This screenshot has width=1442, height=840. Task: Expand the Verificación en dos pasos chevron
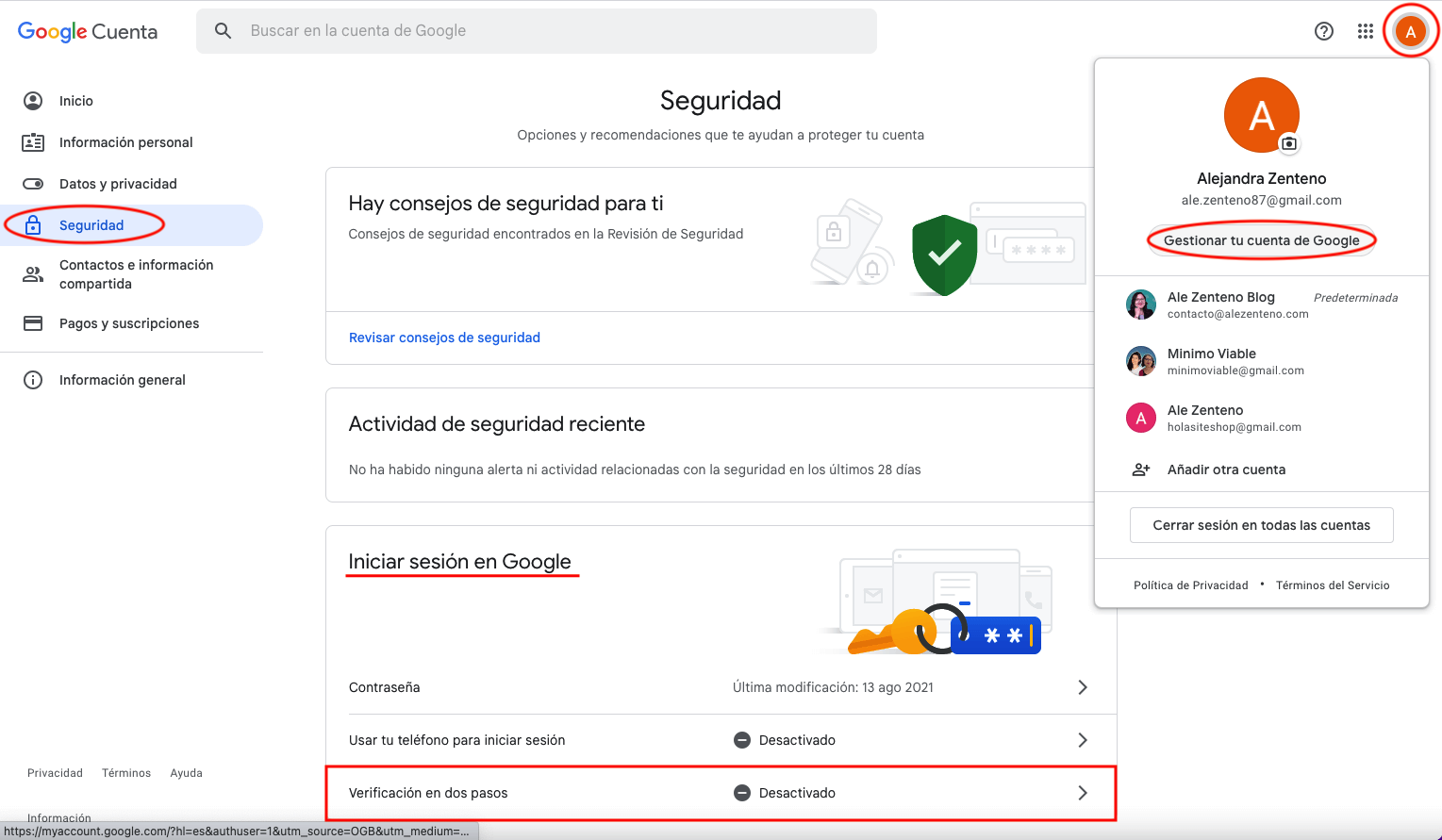[x=1083, y=793]
